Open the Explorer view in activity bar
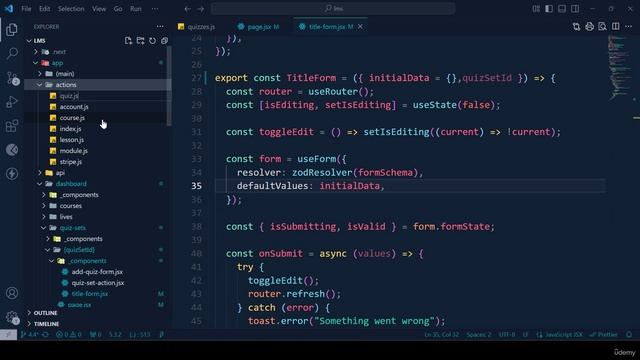This screenshot has width=640, height=360. [x=12, y=29]
